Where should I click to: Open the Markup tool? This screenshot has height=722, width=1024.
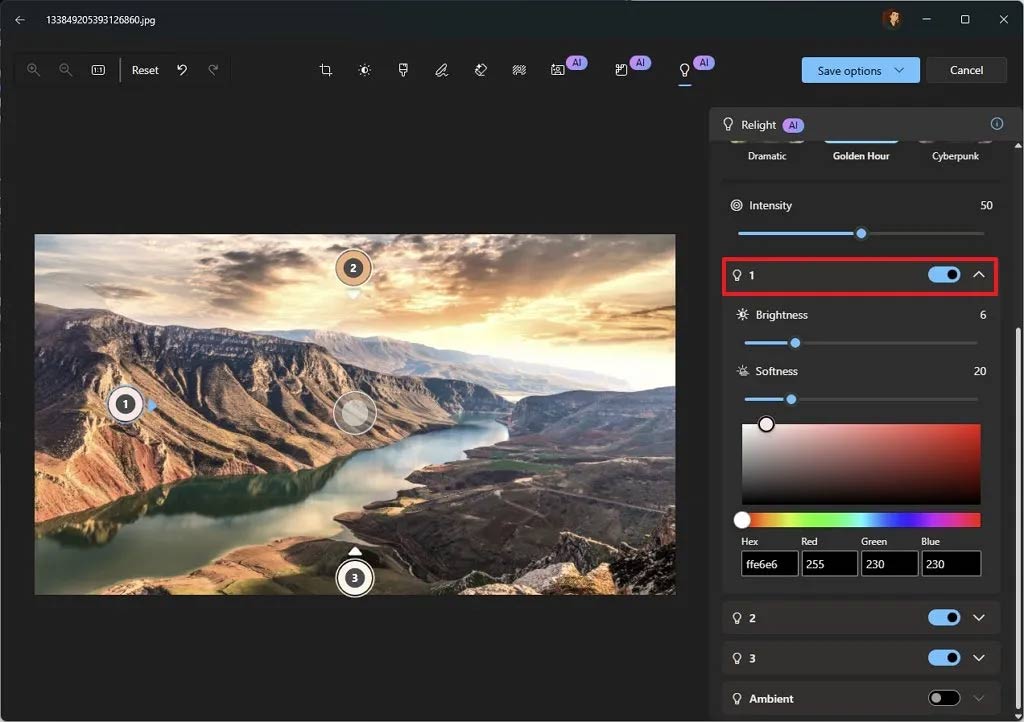pos(441,70)
